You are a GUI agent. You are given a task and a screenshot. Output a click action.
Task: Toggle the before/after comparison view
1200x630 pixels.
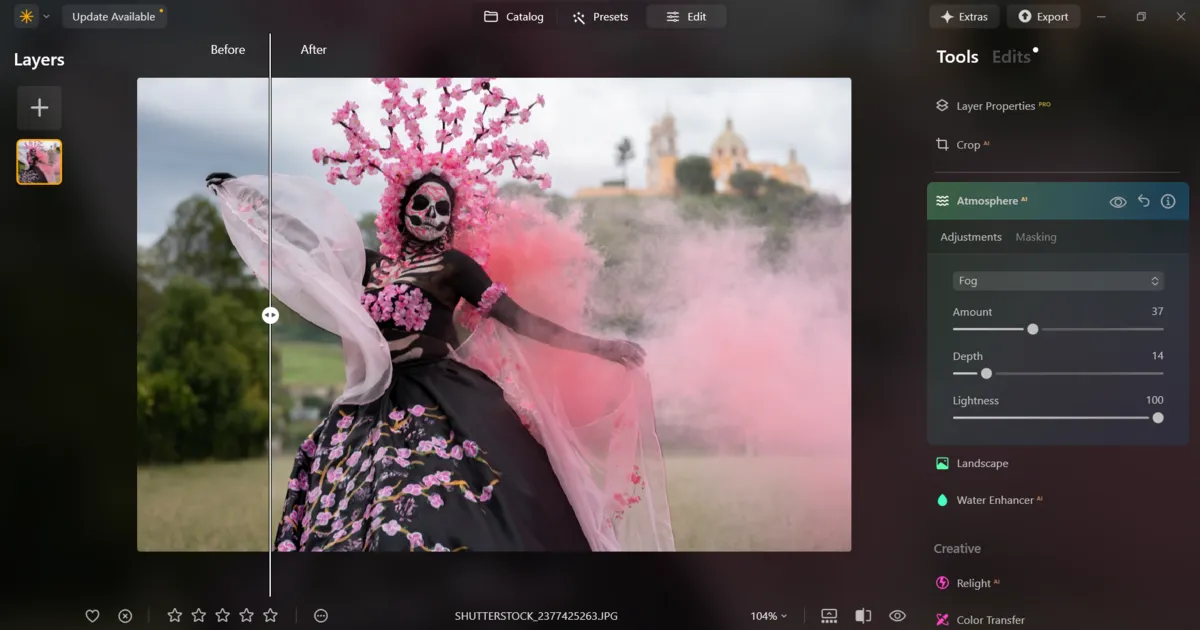tap(863, 615)
